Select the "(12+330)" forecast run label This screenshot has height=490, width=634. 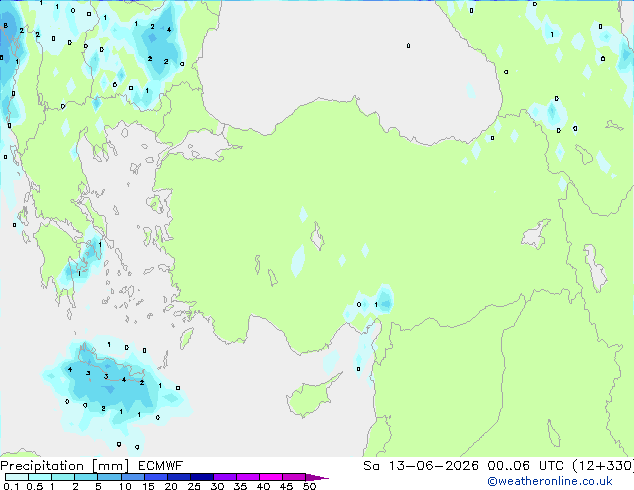click(603, 466)
